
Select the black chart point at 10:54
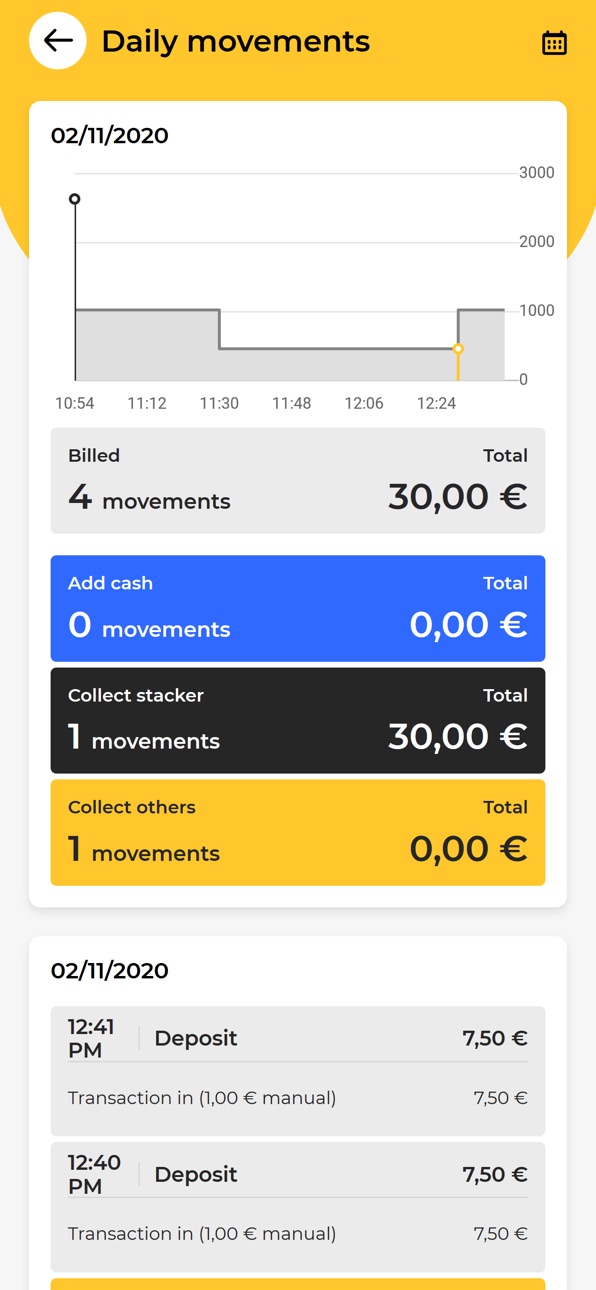[x=75, y=199]
